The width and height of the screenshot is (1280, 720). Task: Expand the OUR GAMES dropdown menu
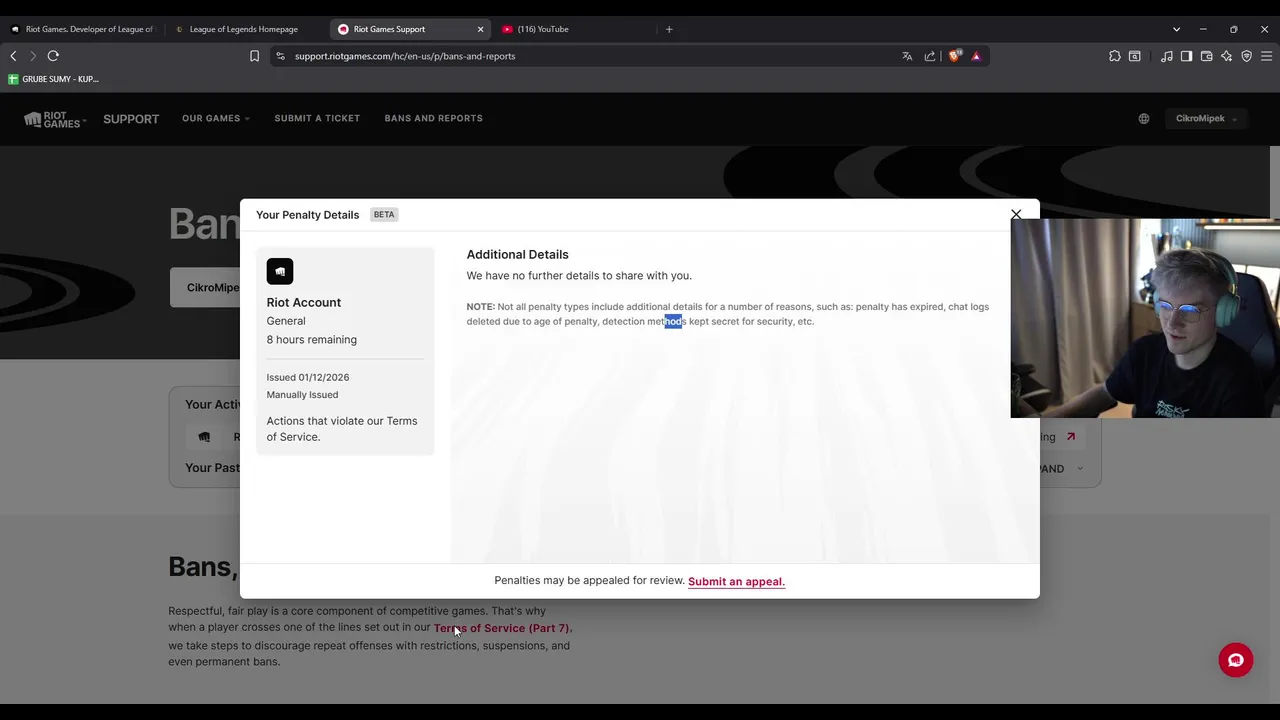click(215, 118)
